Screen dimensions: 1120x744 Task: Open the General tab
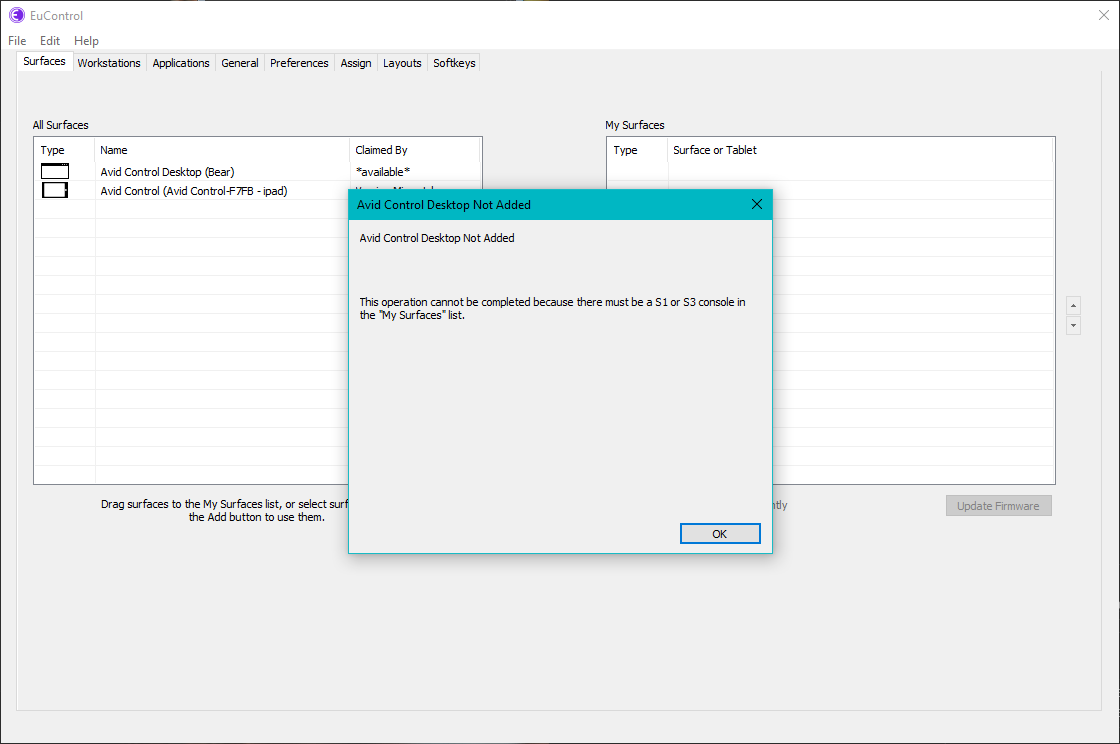coord(240,63)
